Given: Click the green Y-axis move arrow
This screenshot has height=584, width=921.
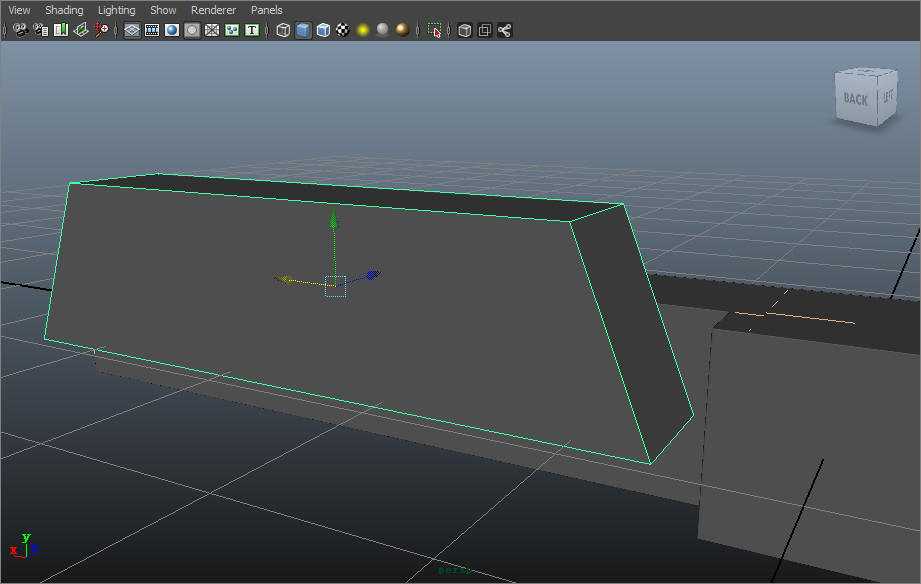Looking at the screenshot, I should tap(334, 221).
